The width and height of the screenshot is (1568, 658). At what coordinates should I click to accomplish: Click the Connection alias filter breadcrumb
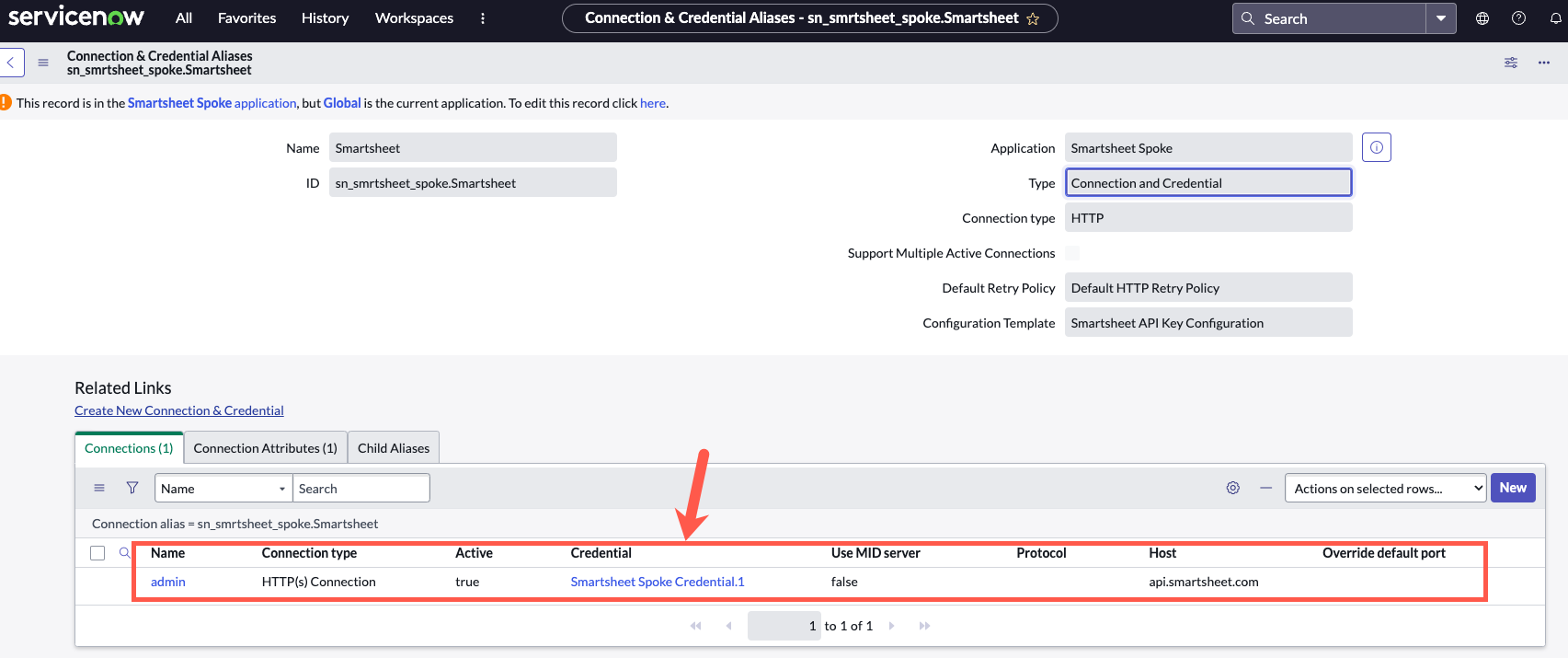click(x=235, y=524)
